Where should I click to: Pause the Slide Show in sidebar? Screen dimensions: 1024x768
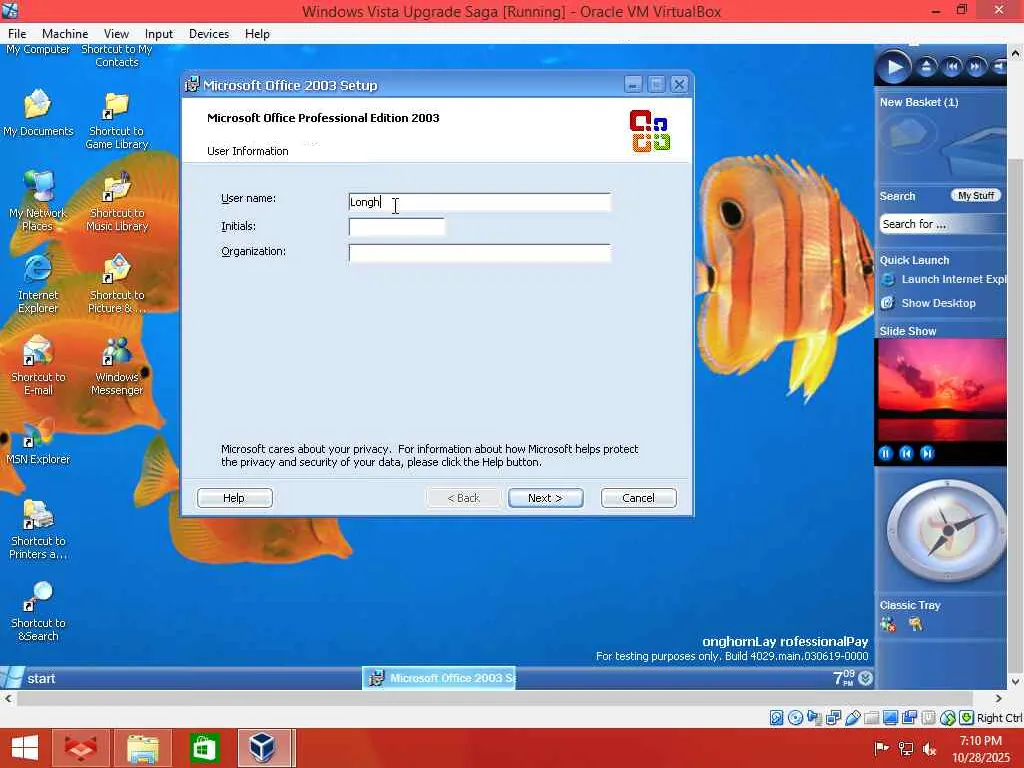[x=886, y=453]
